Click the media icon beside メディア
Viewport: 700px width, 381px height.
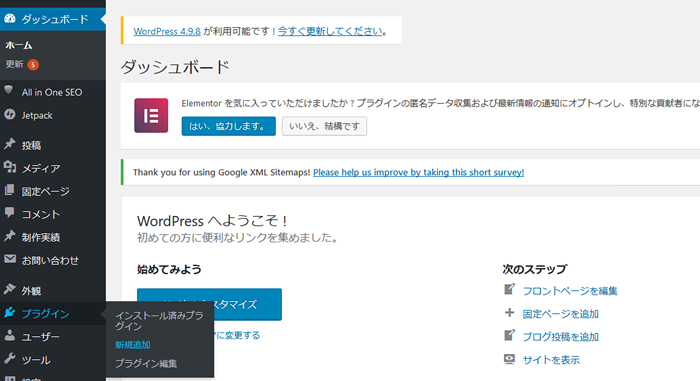tap(10, 167)
